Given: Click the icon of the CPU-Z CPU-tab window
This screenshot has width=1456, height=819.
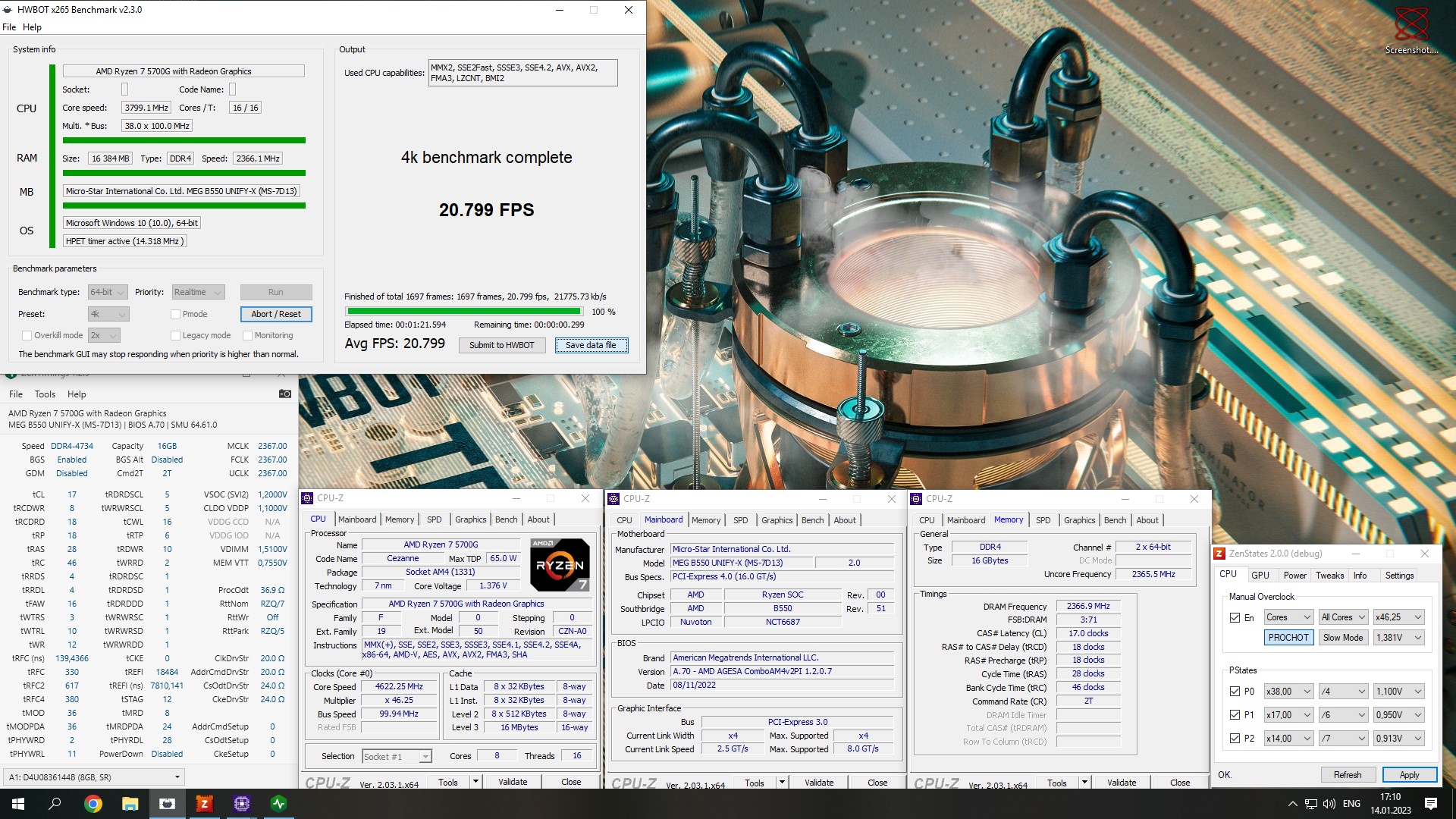Looking at the screenshot, I should coord(307,498).
